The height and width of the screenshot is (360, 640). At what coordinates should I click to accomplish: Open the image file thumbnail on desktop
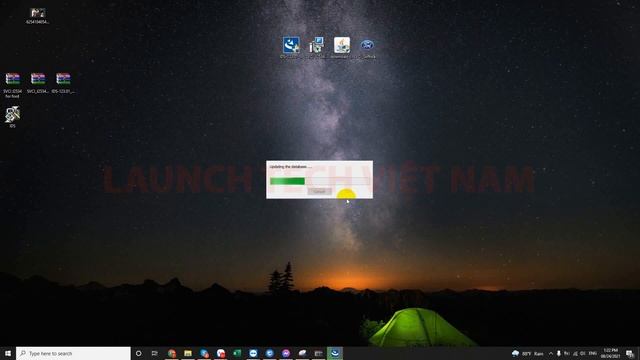coord(38,16)
